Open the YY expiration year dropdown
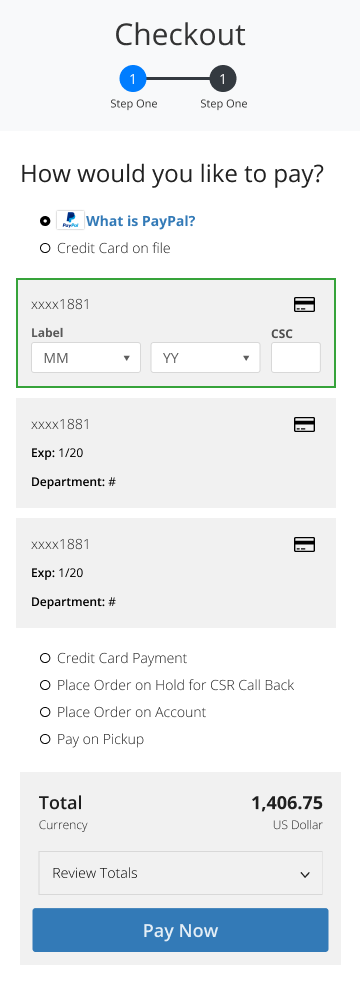Viewport: 360px width, 990px height. pyautogui.click(x=205, y=358)
